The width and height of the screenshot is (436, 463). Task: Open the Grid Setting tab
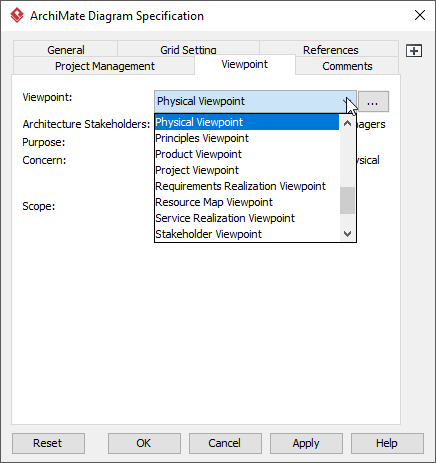click(x=188, y=49)
